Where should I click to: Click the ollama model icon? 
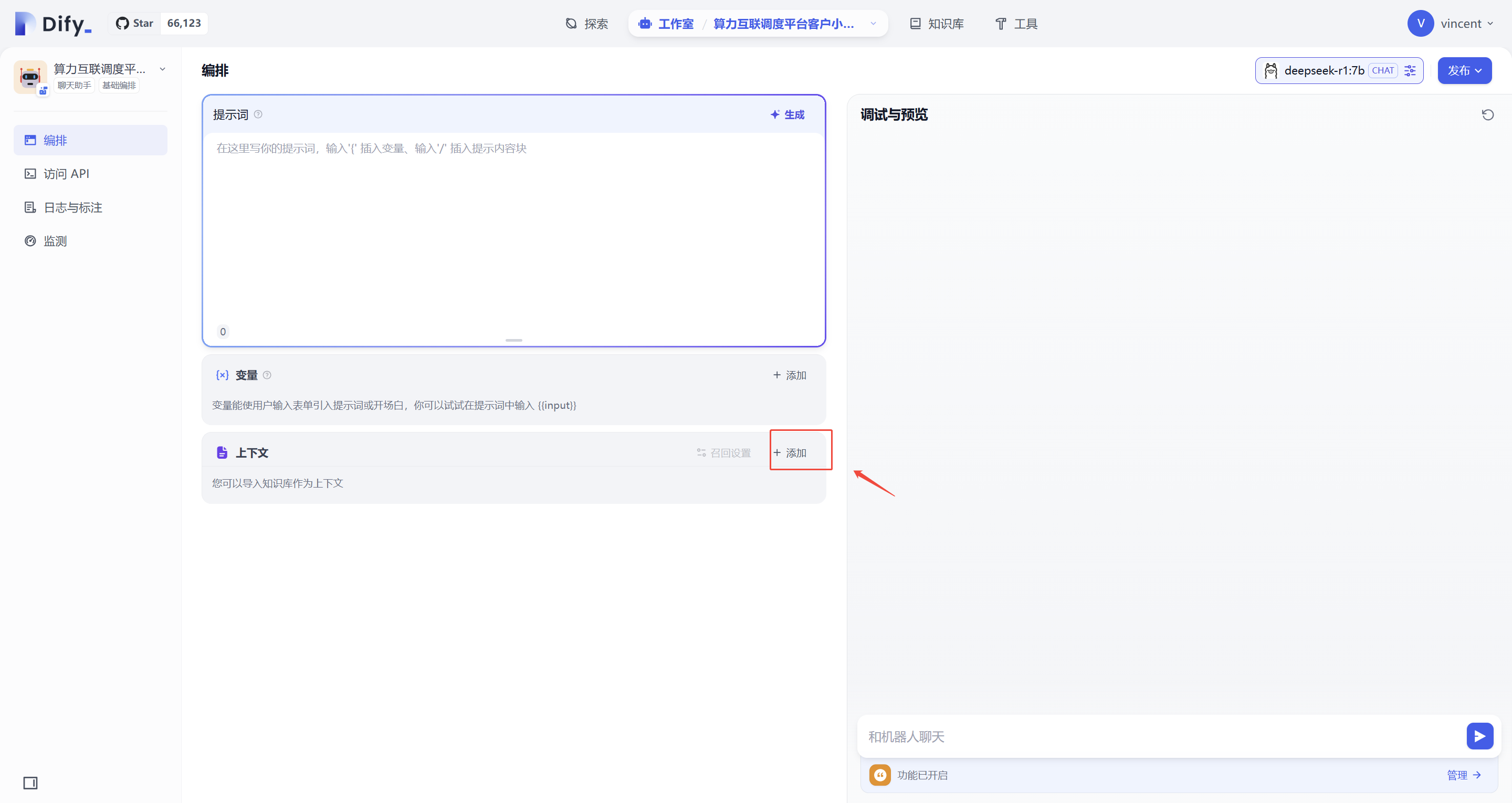pos(1270,70)
